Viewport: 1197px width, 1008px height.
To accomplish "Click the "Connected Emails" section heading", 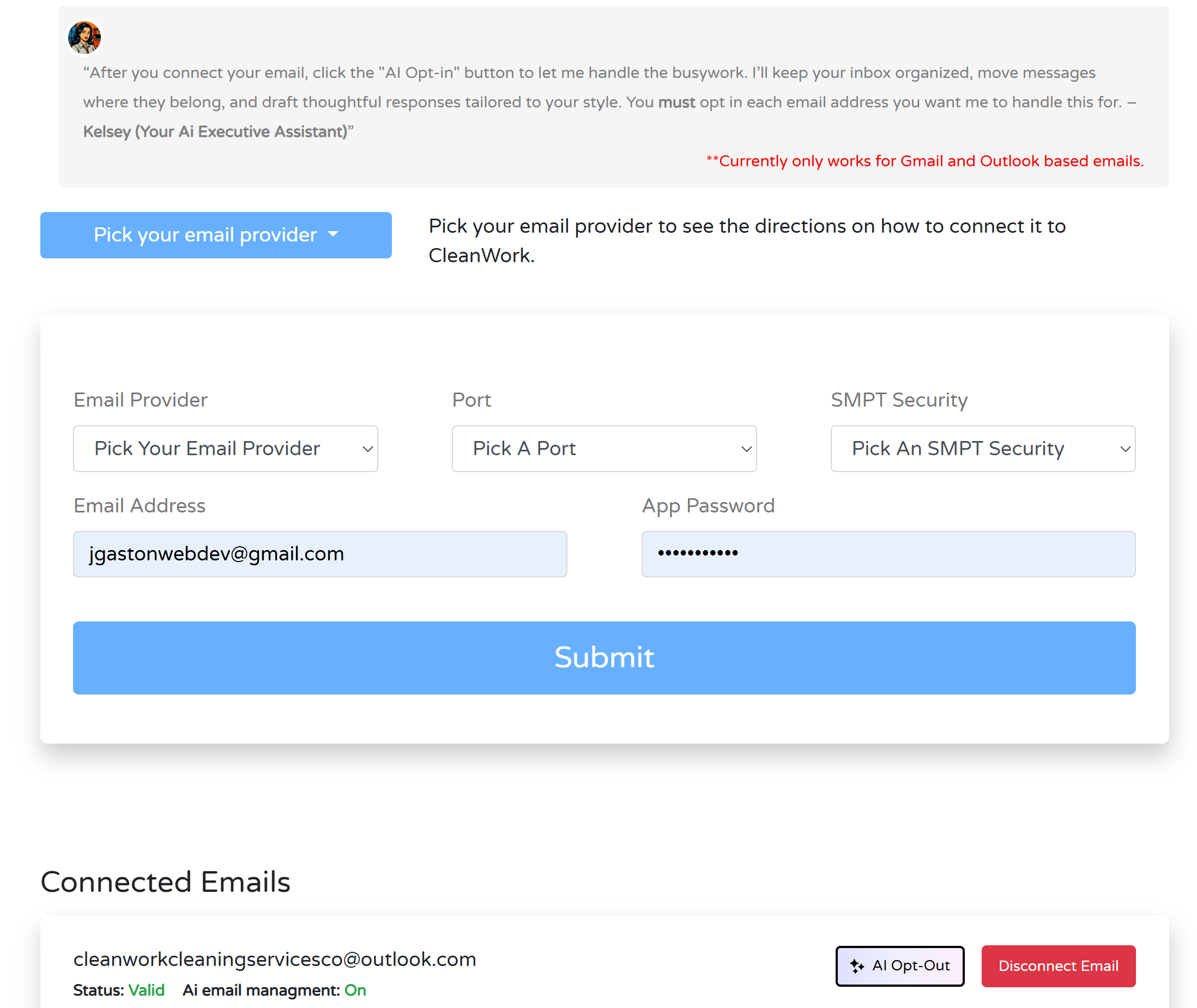I will [166, 882].
